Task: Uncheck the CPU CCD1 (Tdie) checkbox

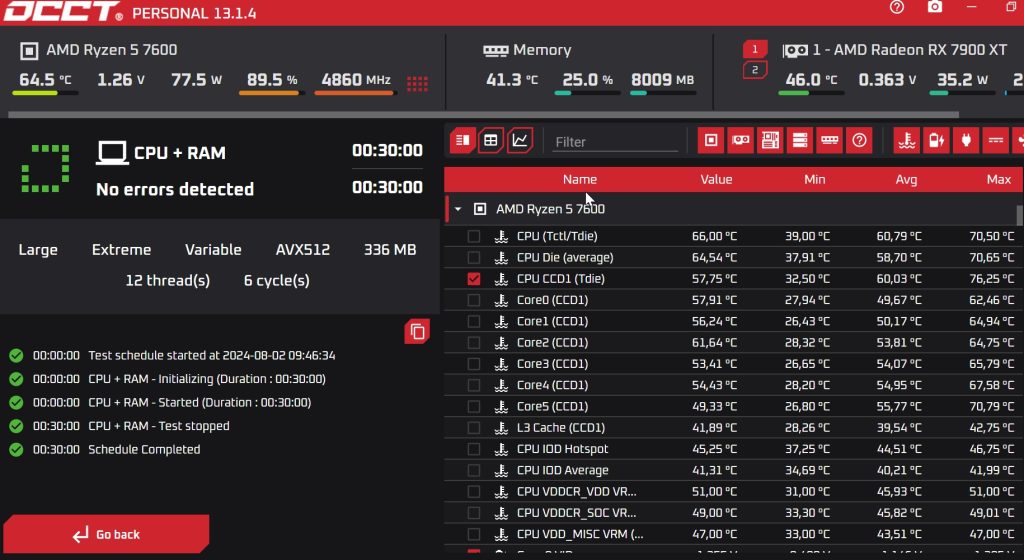Action: (x=473, y=279)
